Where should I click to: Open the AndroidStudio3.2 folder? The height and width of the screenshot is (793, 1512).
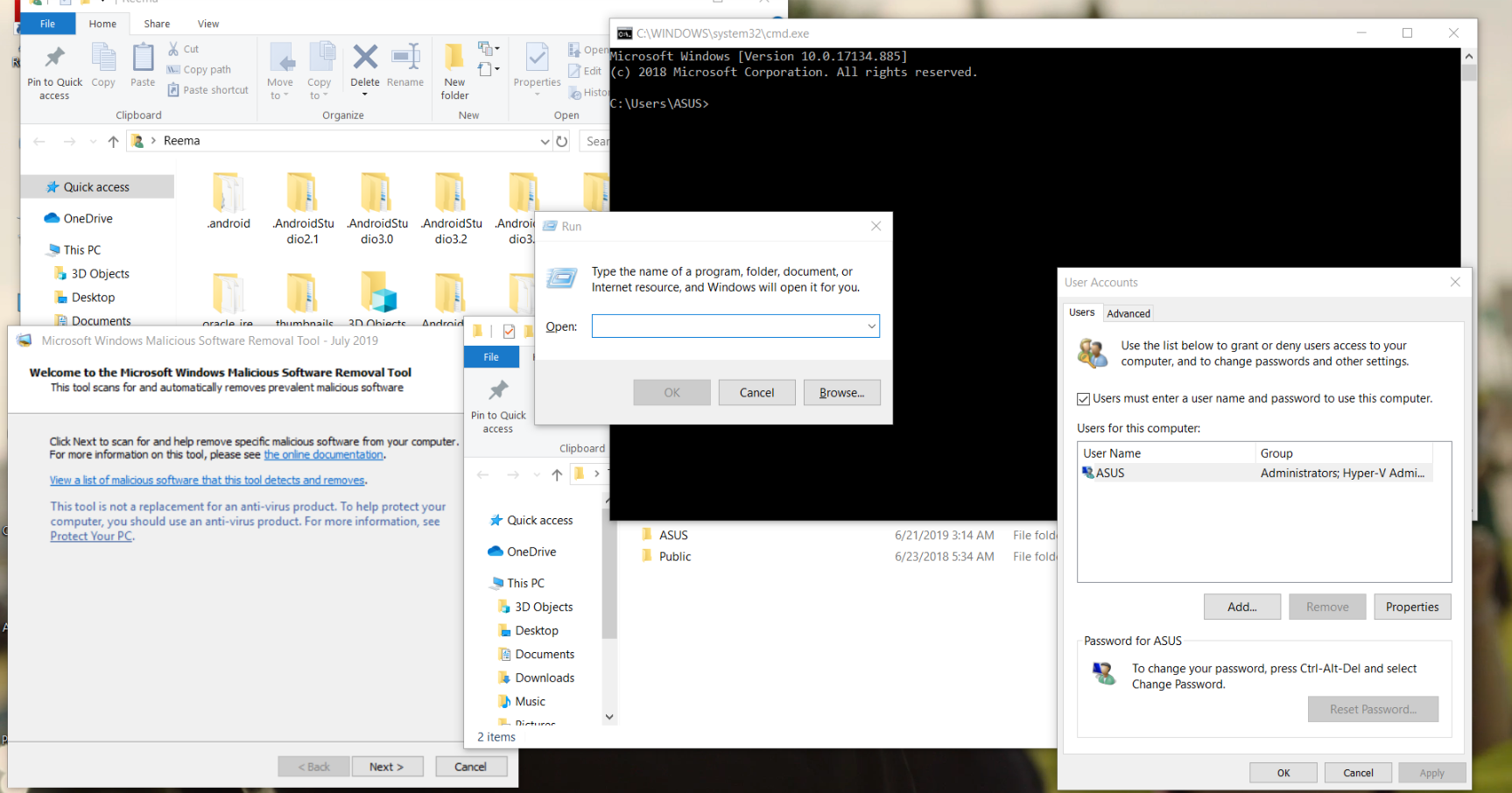(x=451, y=208)
